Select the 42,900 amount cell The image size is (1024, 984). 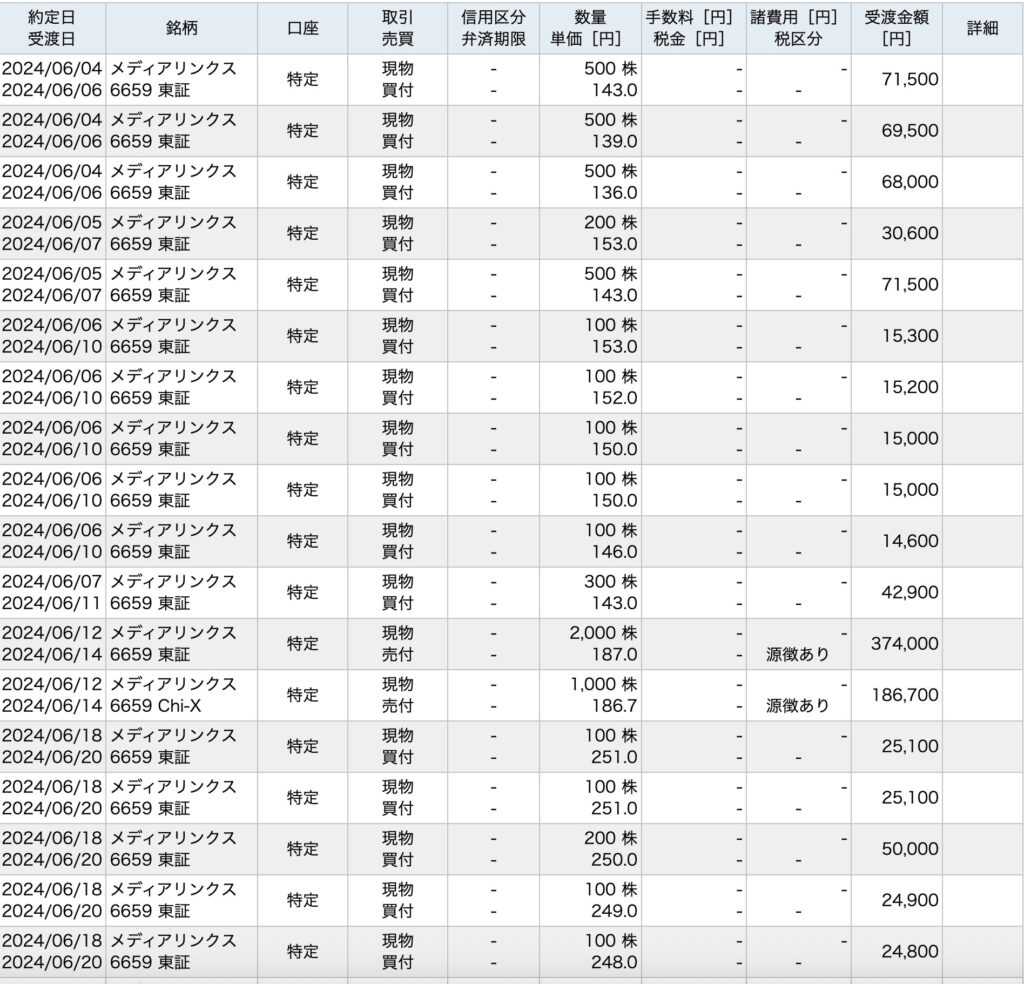click(909, 592)
